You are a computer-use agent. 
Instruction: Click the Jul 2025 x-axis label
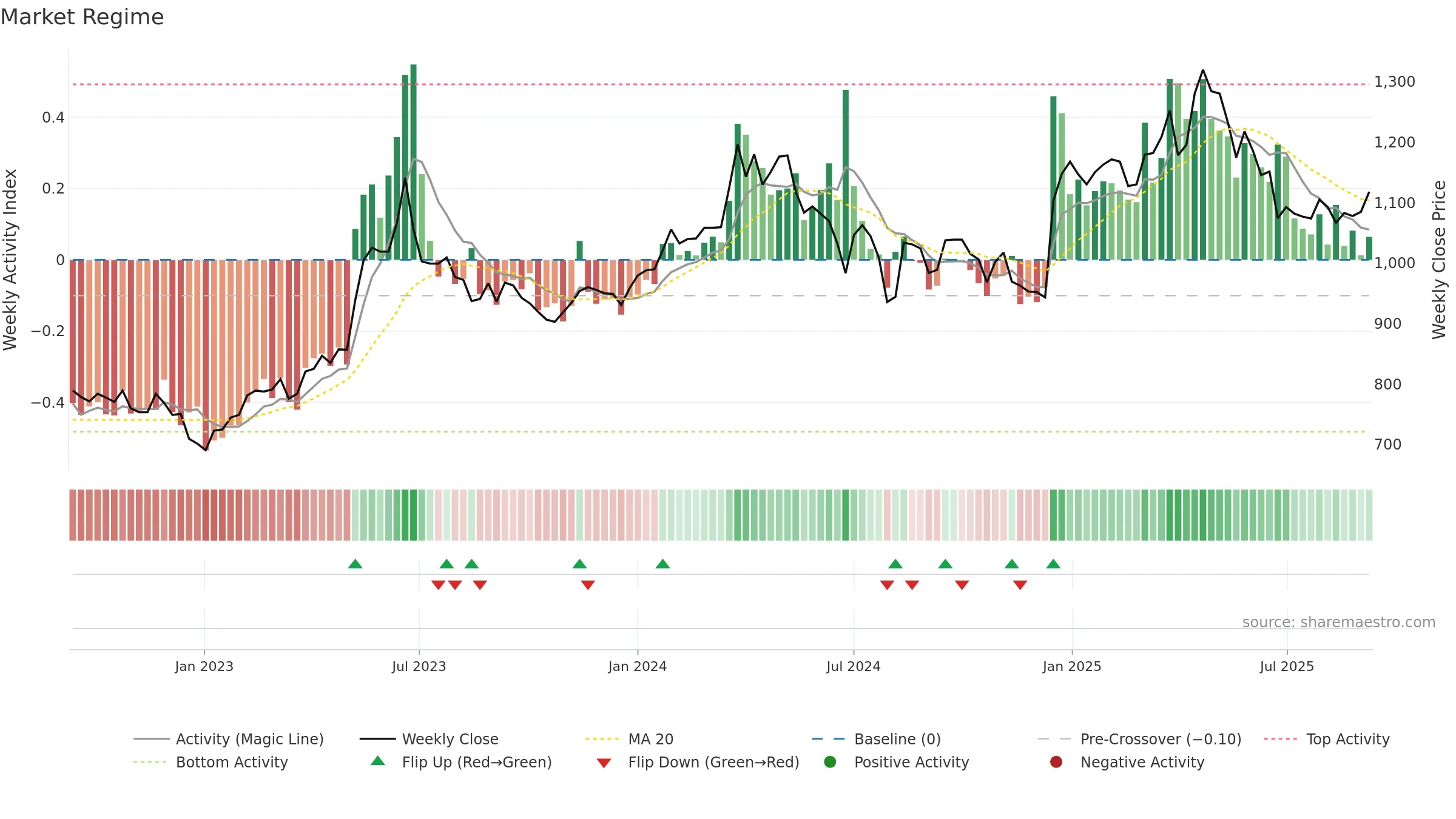(1287, 666)
